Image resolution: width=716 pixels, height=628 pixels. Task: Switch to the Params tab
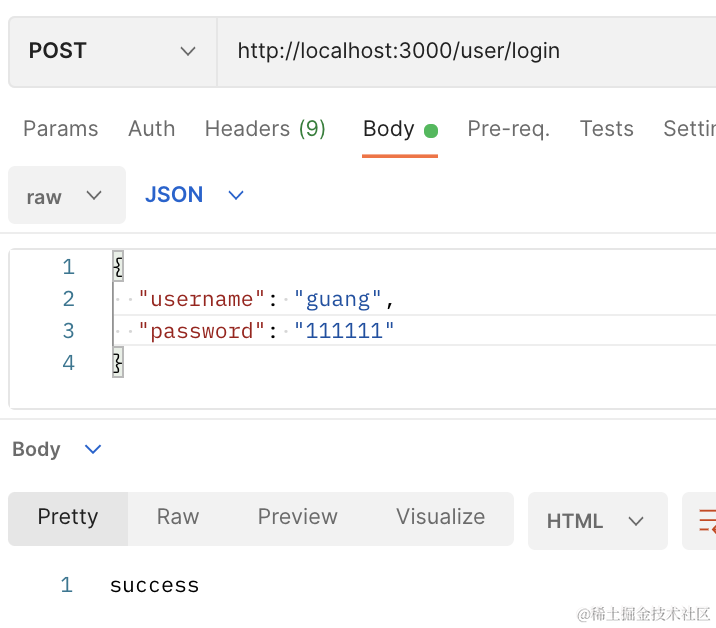(61, 129)
